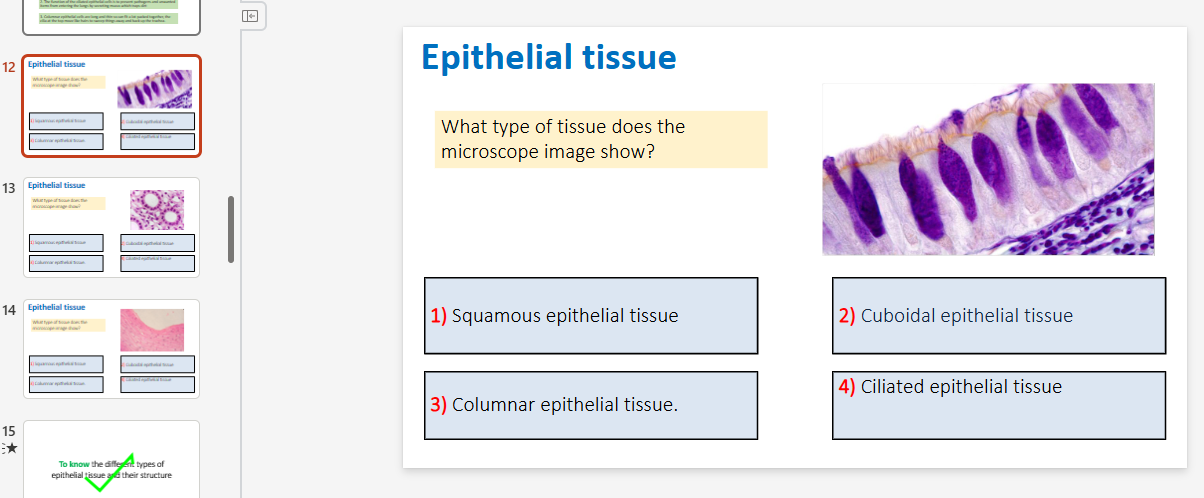Screen dimensions: 1204x498
Task: Select the 'Ciliated epithelial tissue' box
Action: coord(999,405)
